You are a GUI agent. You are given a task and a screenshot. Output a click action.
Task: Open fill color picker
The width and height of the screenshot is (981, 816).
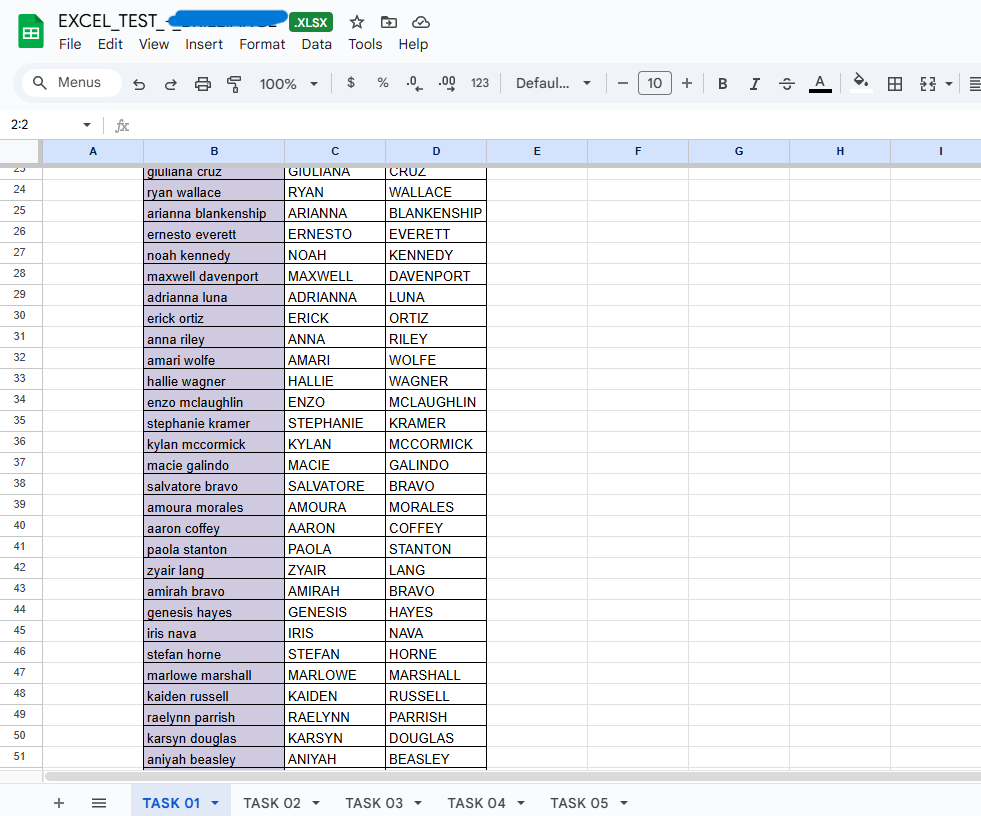click(x=862, y=83)
